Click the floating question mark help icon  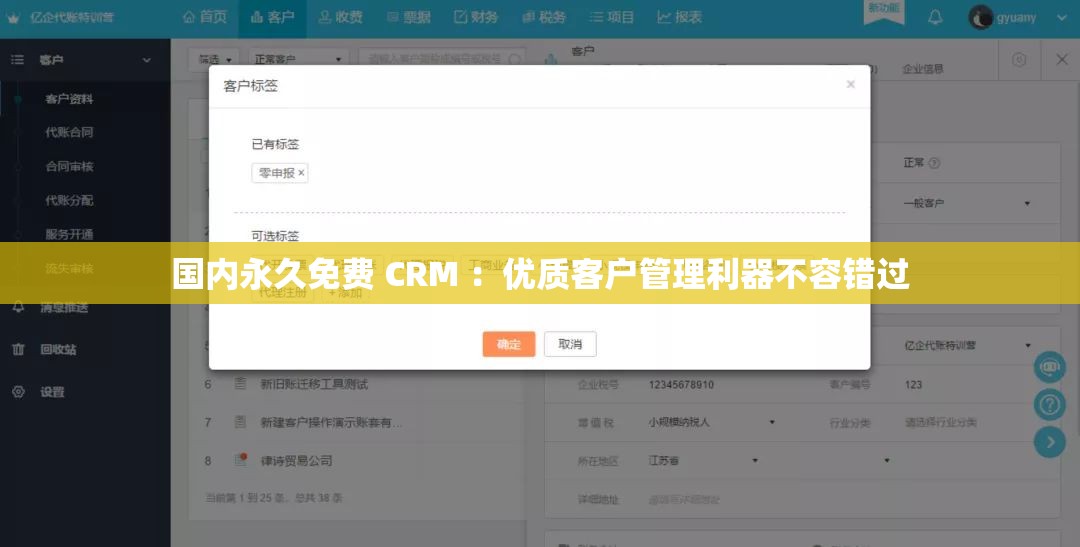pyautogui.click(x=1050, y=404)
